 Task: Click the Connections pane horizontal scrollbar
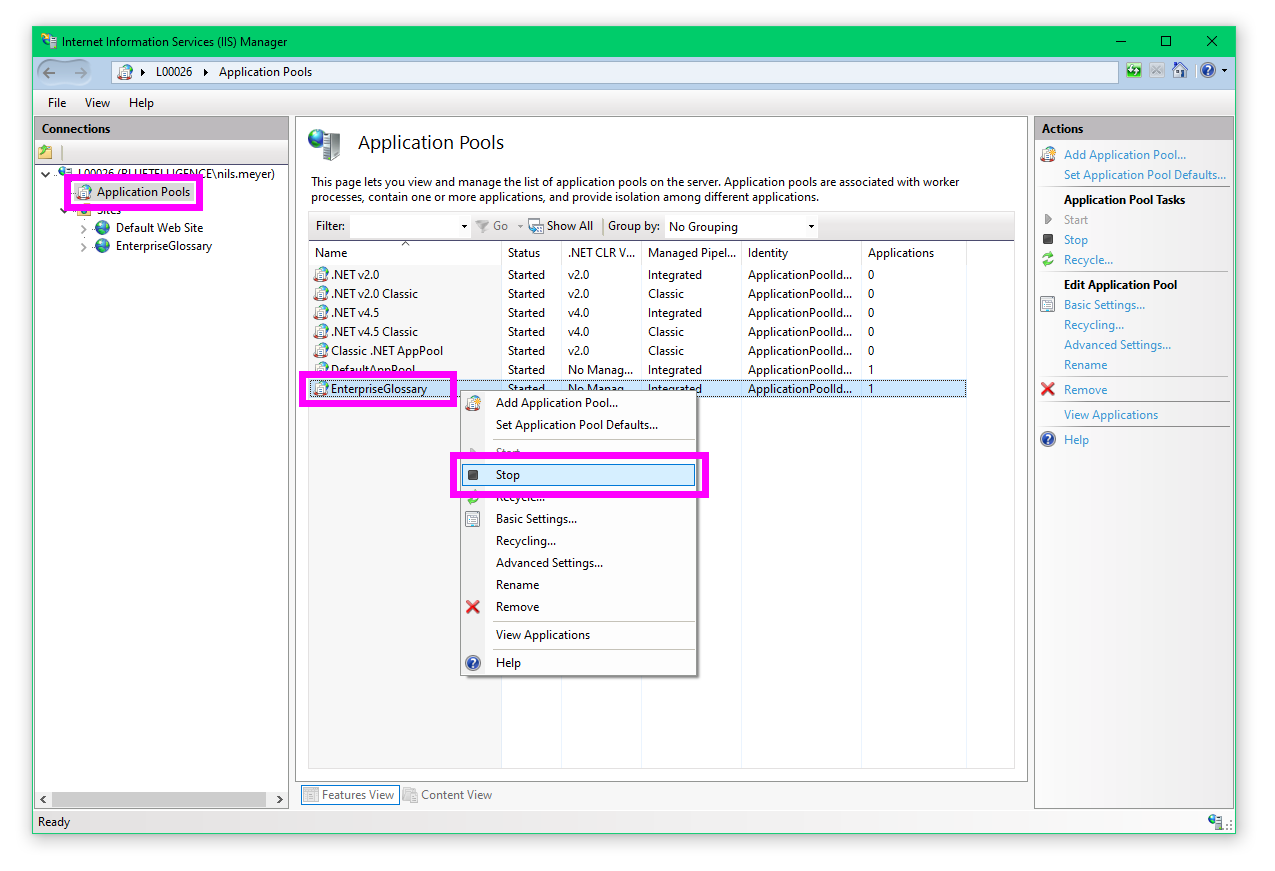click(x=158, y=800)
